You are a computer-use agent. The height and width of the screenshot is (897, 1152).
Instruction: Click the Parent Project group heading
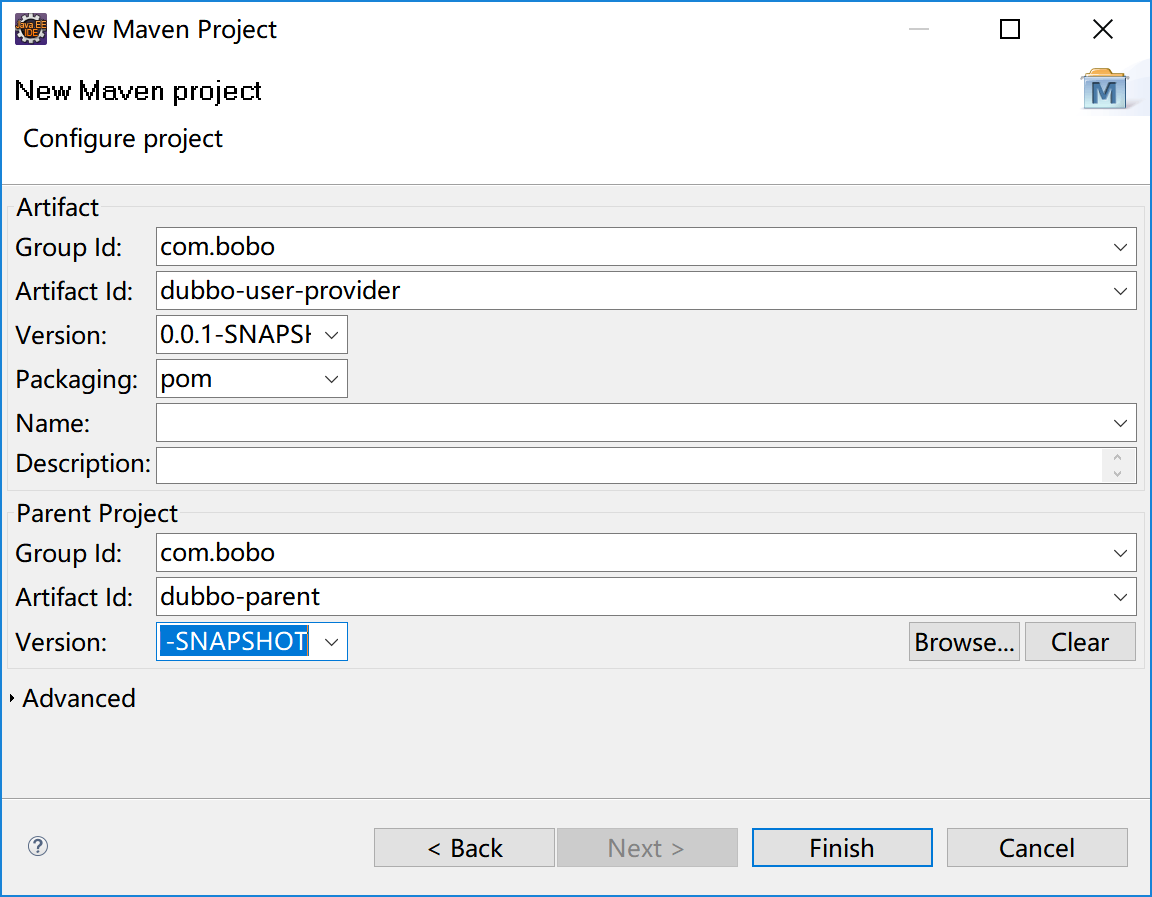(97, 514)
